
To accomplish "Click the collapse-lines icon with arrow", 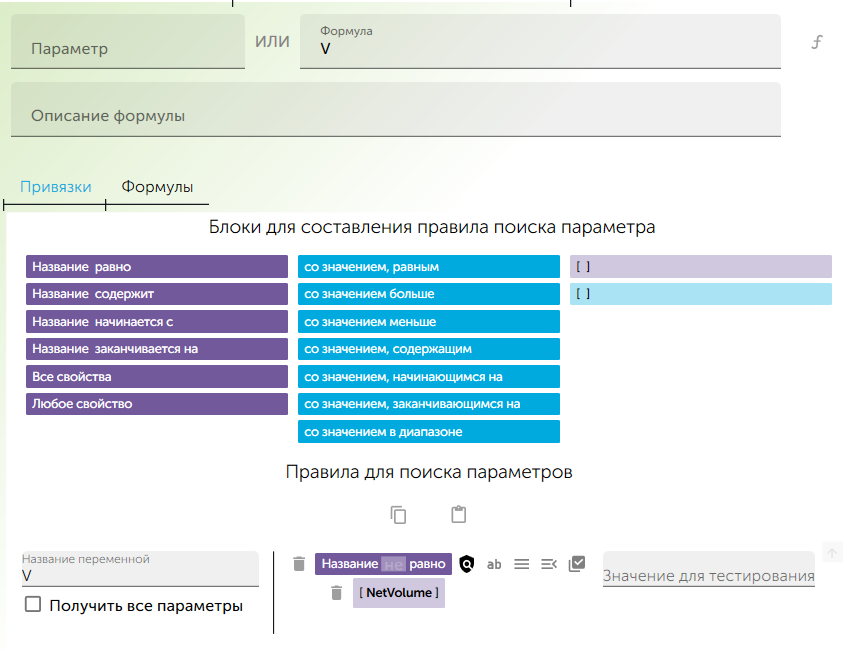I will click(548, 564).
